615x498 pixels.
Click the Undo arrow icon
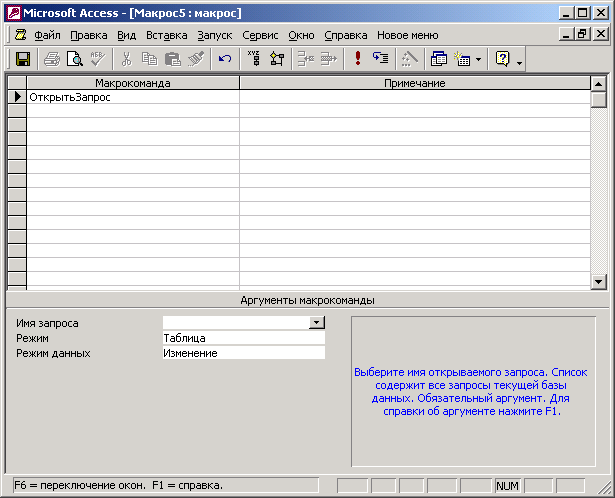[x=225, y=59]
